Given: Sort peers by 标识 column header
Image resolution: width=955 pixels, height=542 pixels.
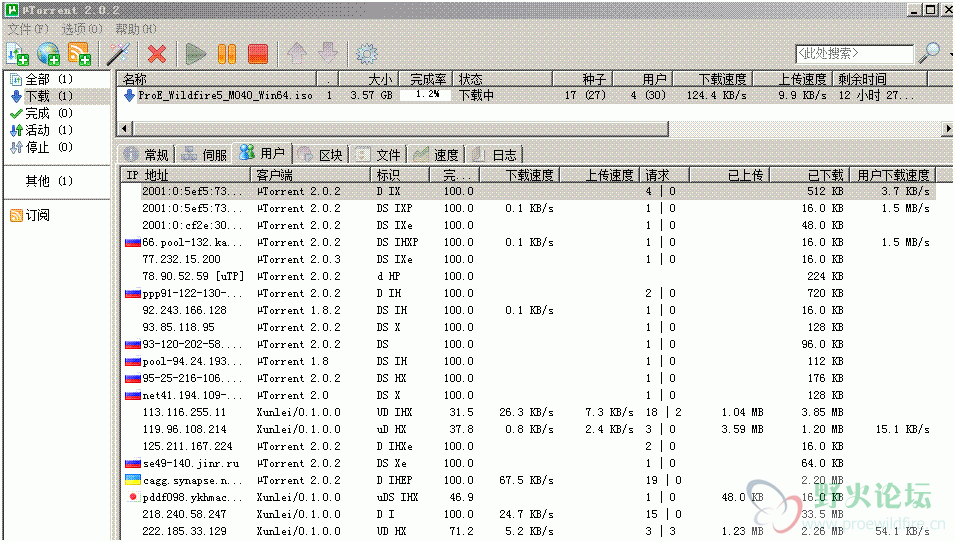Looking at the screenshot, I should pyautogui.click(x=400, y=175).
